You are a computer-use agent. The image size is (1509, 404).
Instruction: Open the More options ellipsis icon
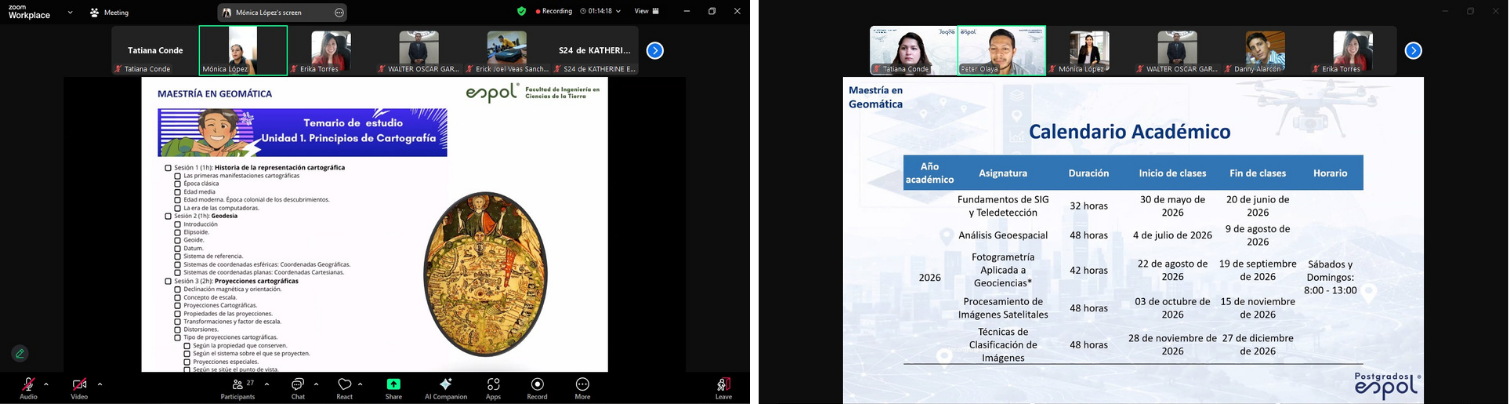582,384
